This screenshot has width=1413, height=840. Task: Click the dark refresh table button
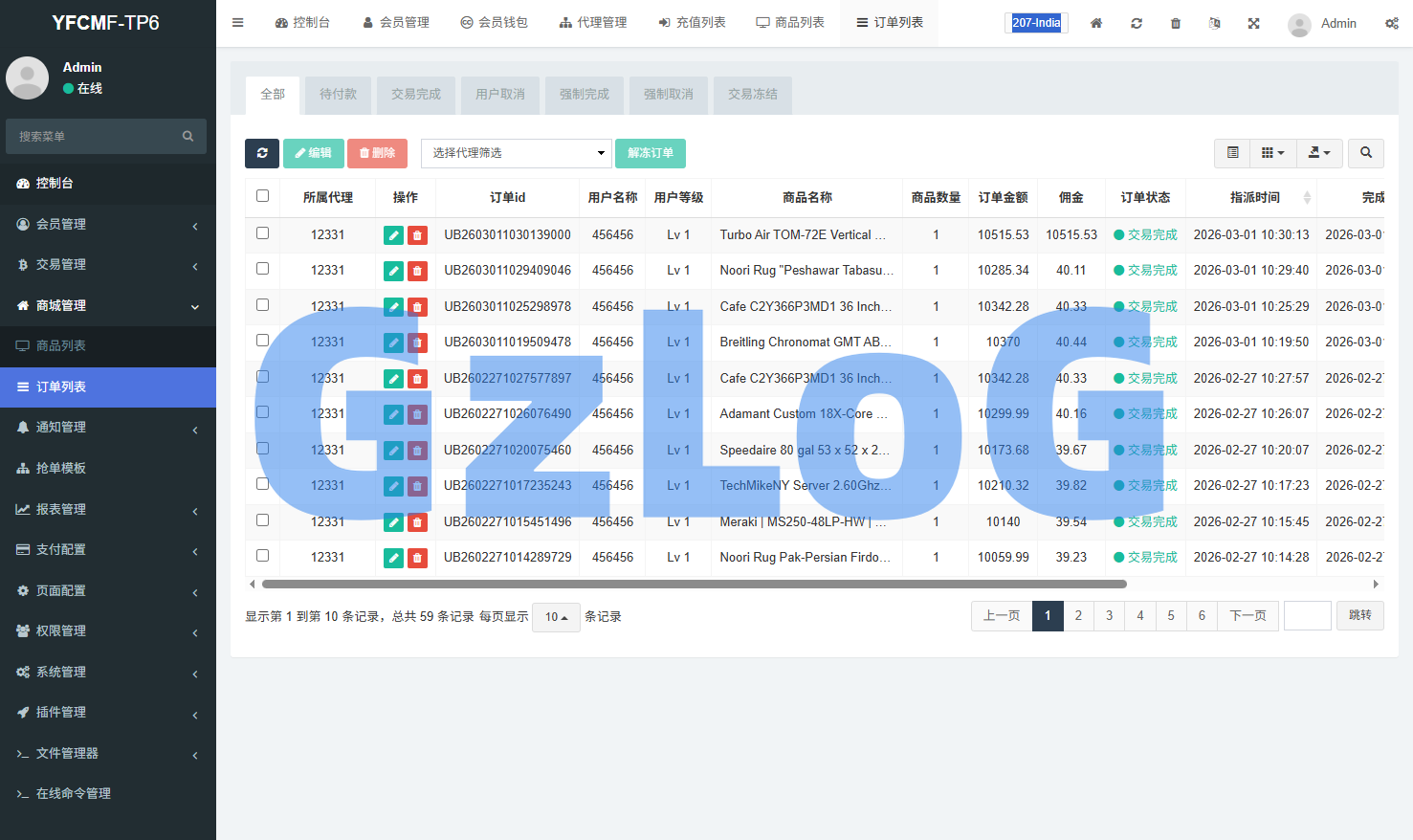coord(262,153)
